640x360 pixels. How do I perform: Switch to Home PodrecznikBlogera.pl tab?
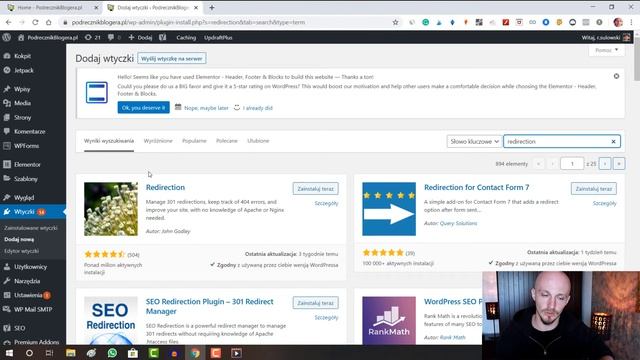52,7
